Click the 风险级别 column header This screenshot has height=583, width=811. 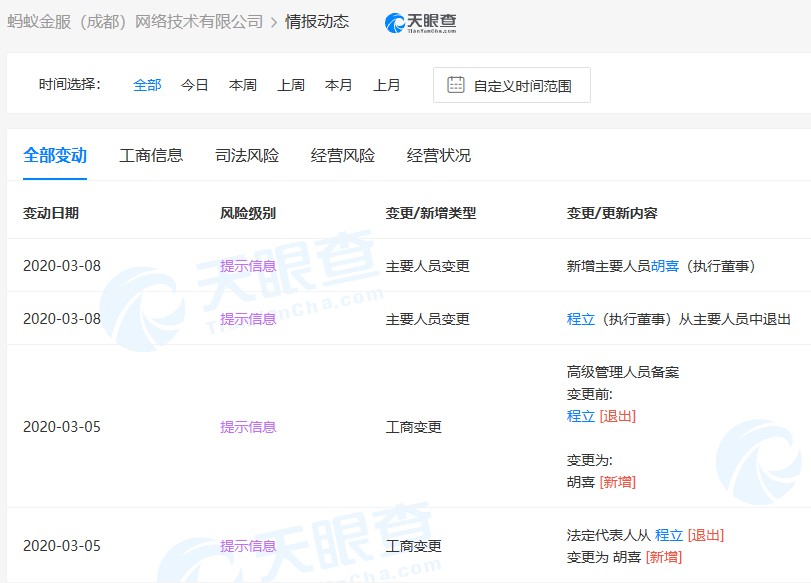pyautogui.click(x=248, y=213)
